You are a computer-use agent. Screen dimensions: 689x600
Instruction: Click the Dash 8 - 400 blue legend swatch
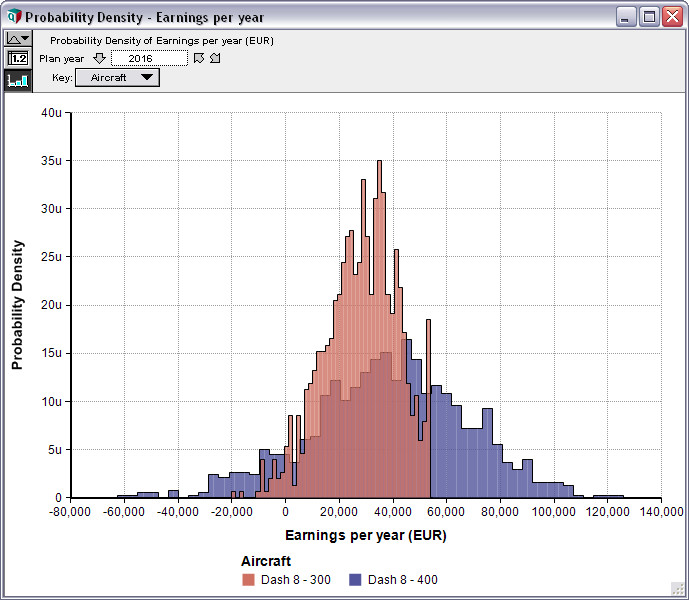356,580
